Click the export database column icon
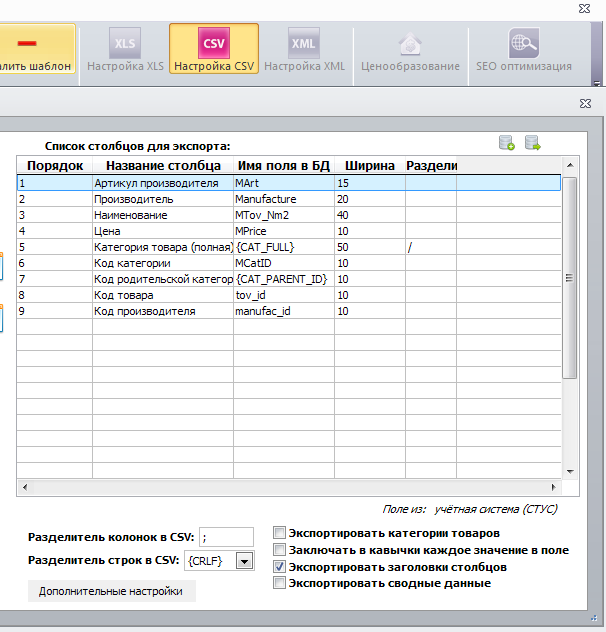Image resolution: width=606 pixels, height=632 pixels. click(x=533, y=143)
